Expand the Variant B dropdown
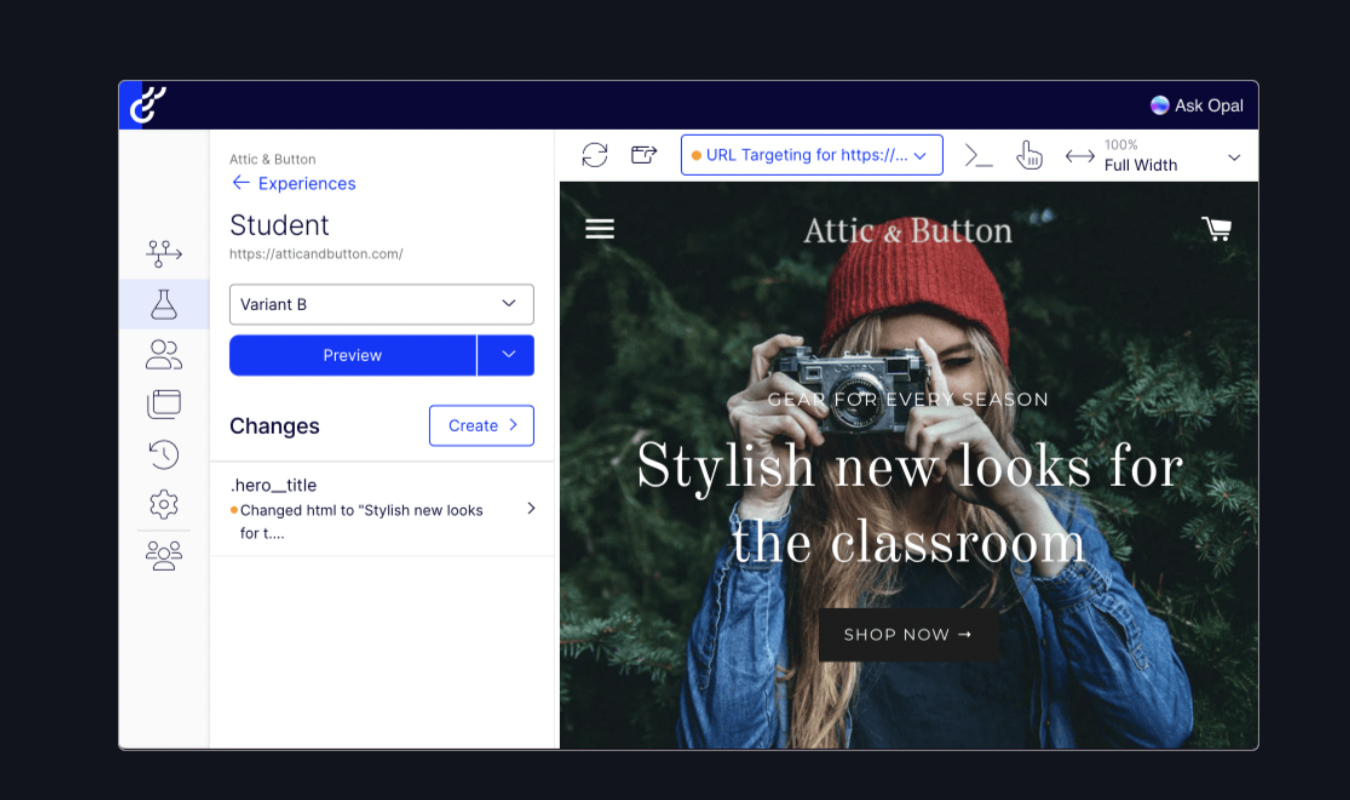 (381, 304)
